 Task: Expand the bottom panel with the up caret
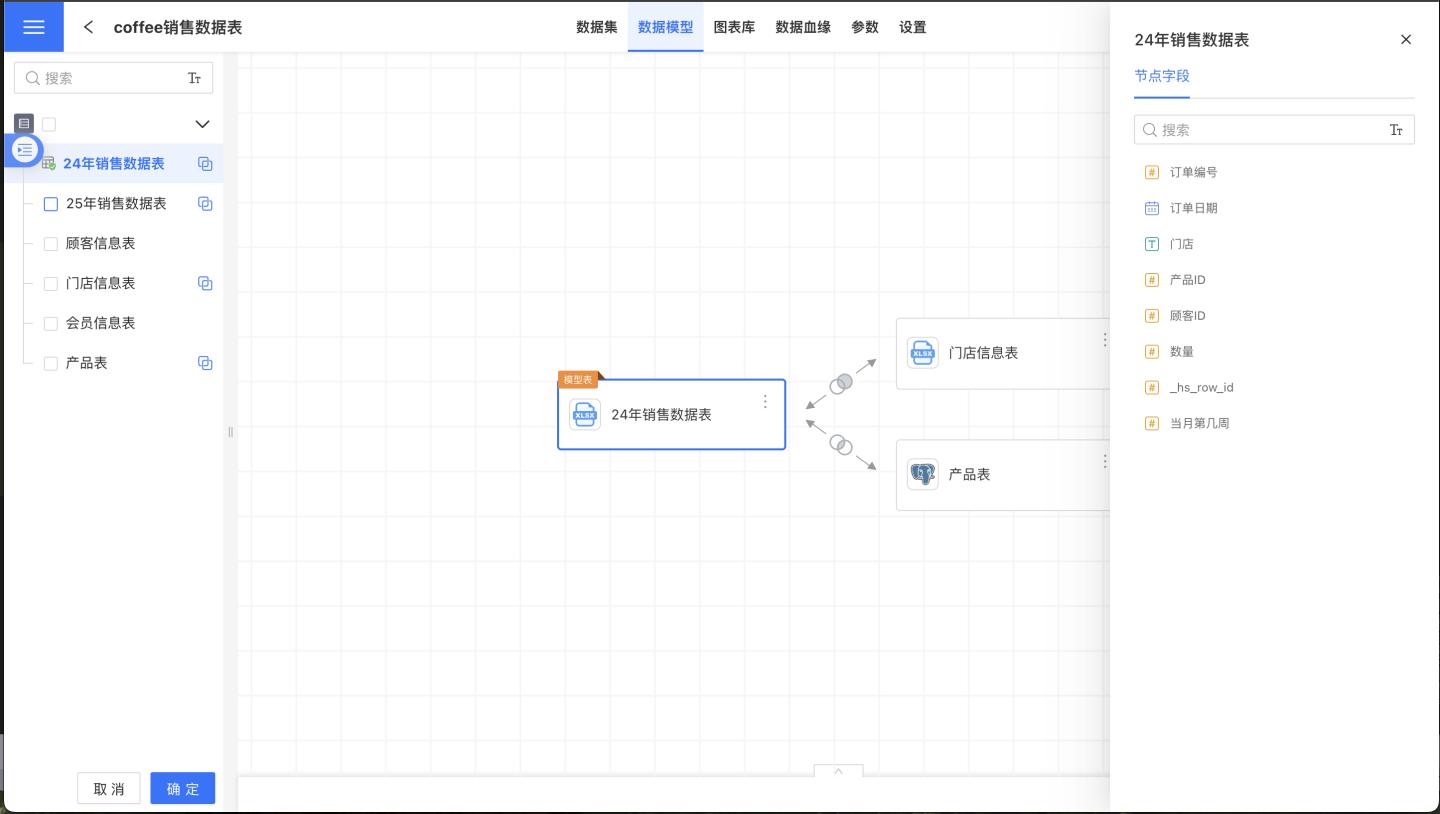coord(838,771)
